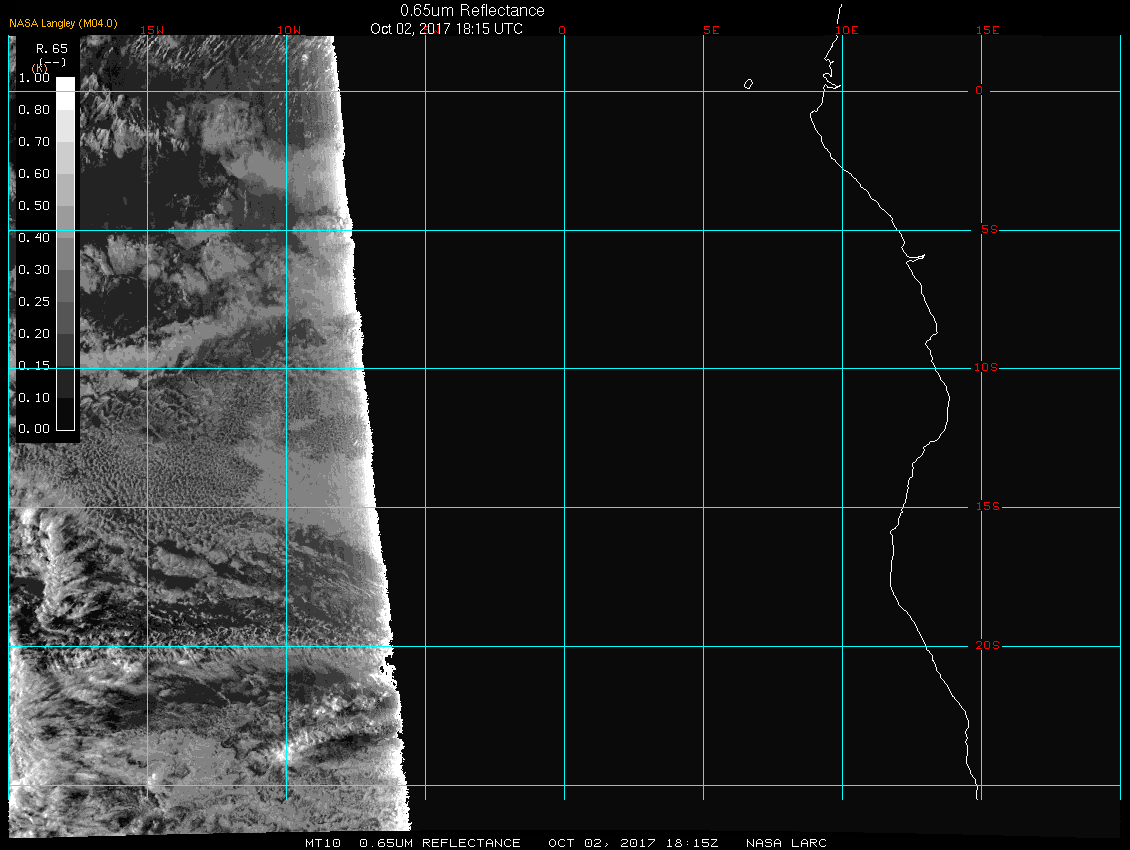
Task: Click the "Oct 02, 2017 18:15 UTC" timestamp
Action: [446, 29]
